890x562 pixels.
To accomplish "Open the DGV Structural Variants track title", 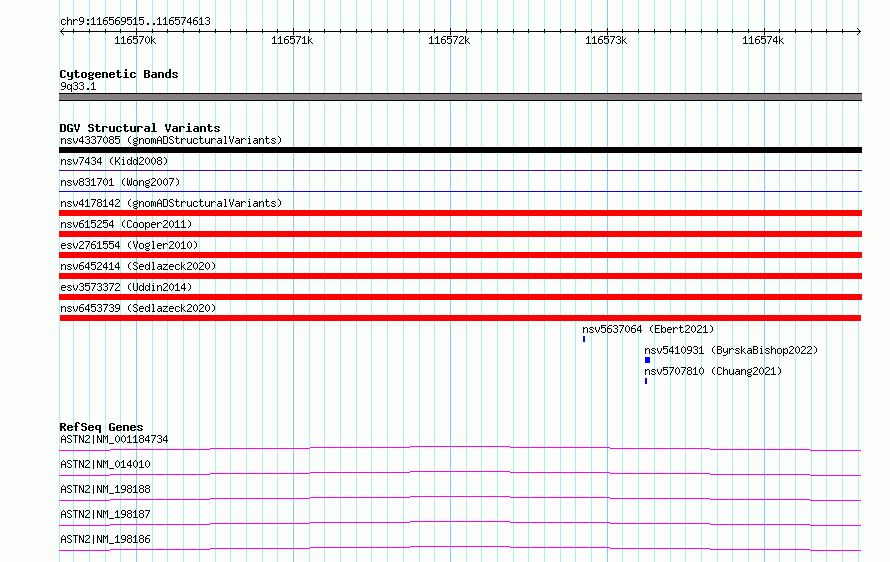I will pyautogui.click(x=140, y=128).
